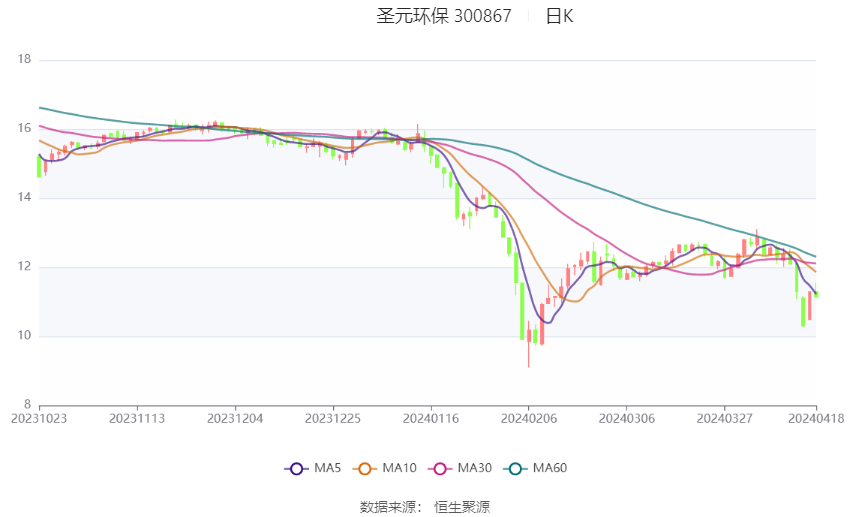The width and height of the screenshot is (850, 517).
Task: Click x-axis date label 20240327
Action: [725, 419]
